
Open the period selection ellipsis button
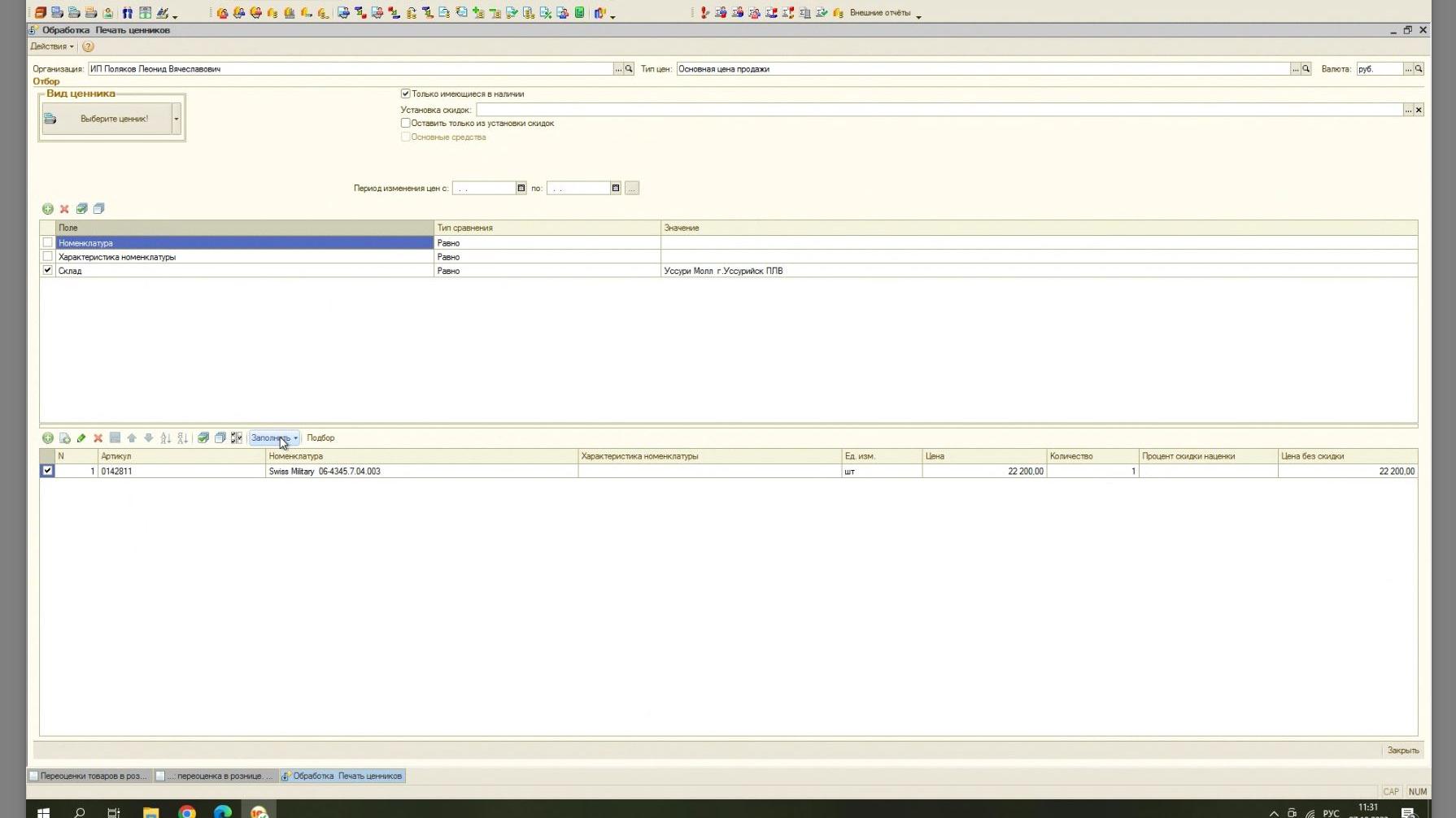(x=632, y=188)
